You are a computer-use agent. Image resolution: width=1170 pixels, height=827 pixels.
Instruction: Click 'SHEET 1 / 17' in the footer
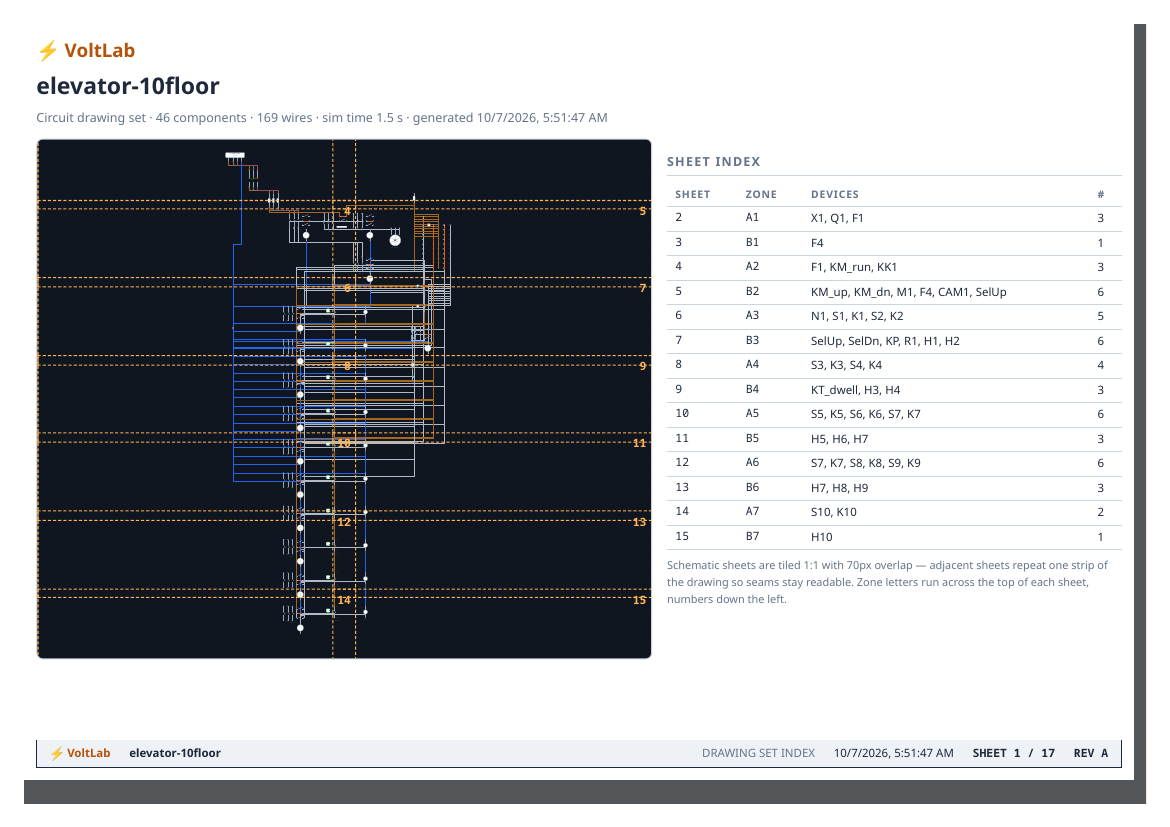point(1013,753)
